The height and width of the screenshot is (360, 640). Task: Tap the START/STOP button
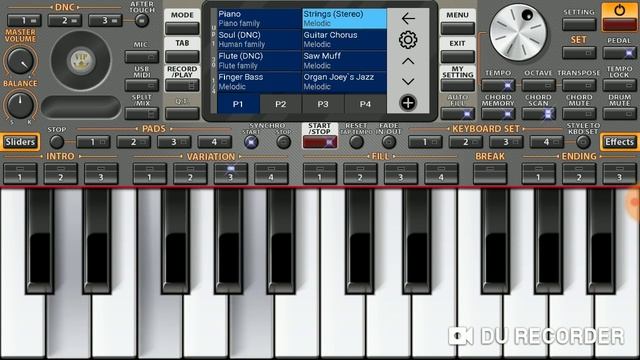pyautogui.click(x=320, y=142)
